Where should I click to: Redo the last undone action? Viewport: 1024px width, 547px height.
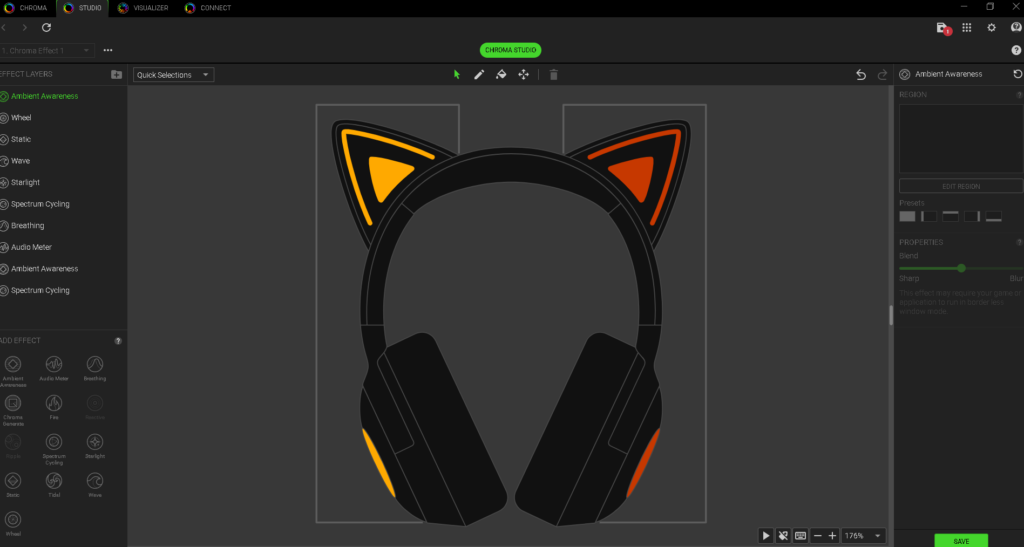[x=882, y=74]
